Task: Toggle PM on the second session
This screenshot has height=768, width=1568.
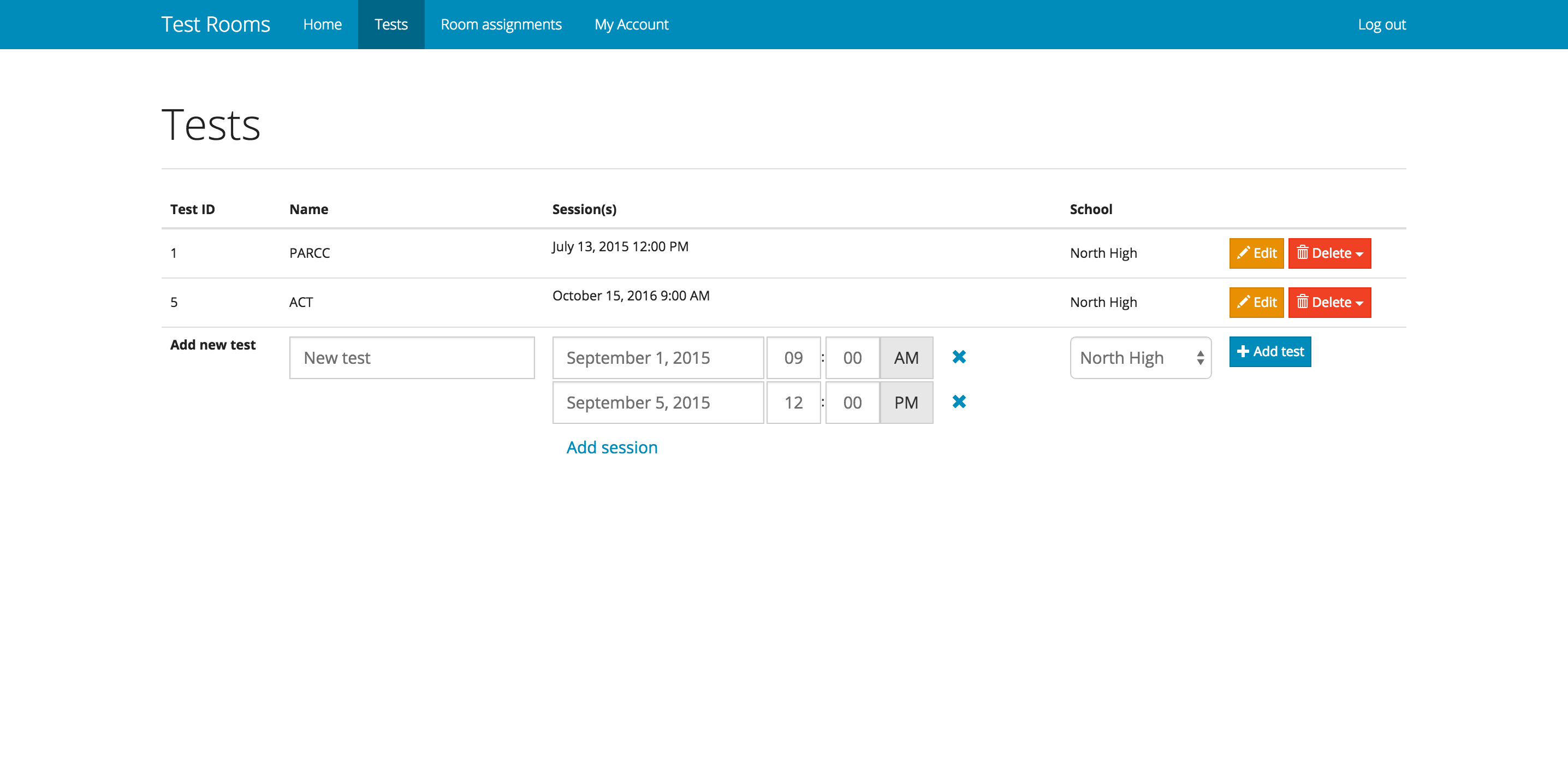Action: 906,403
